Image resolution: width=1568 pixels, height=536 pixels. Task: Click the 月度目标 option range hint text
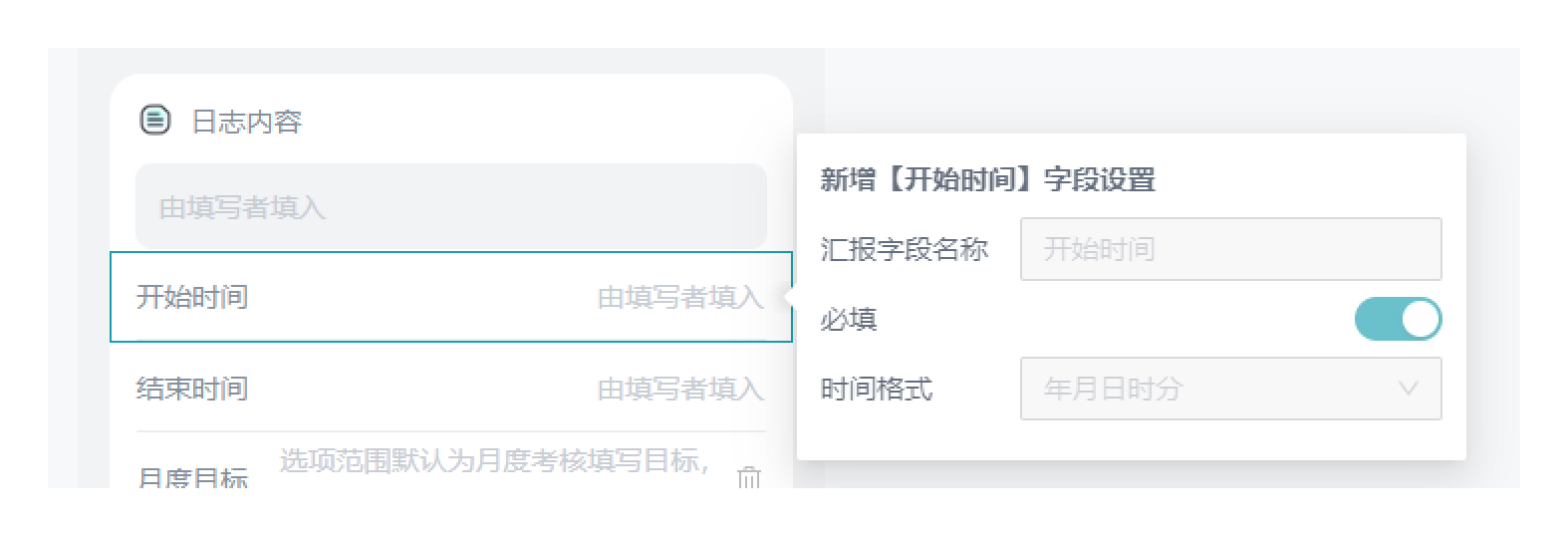495,461
